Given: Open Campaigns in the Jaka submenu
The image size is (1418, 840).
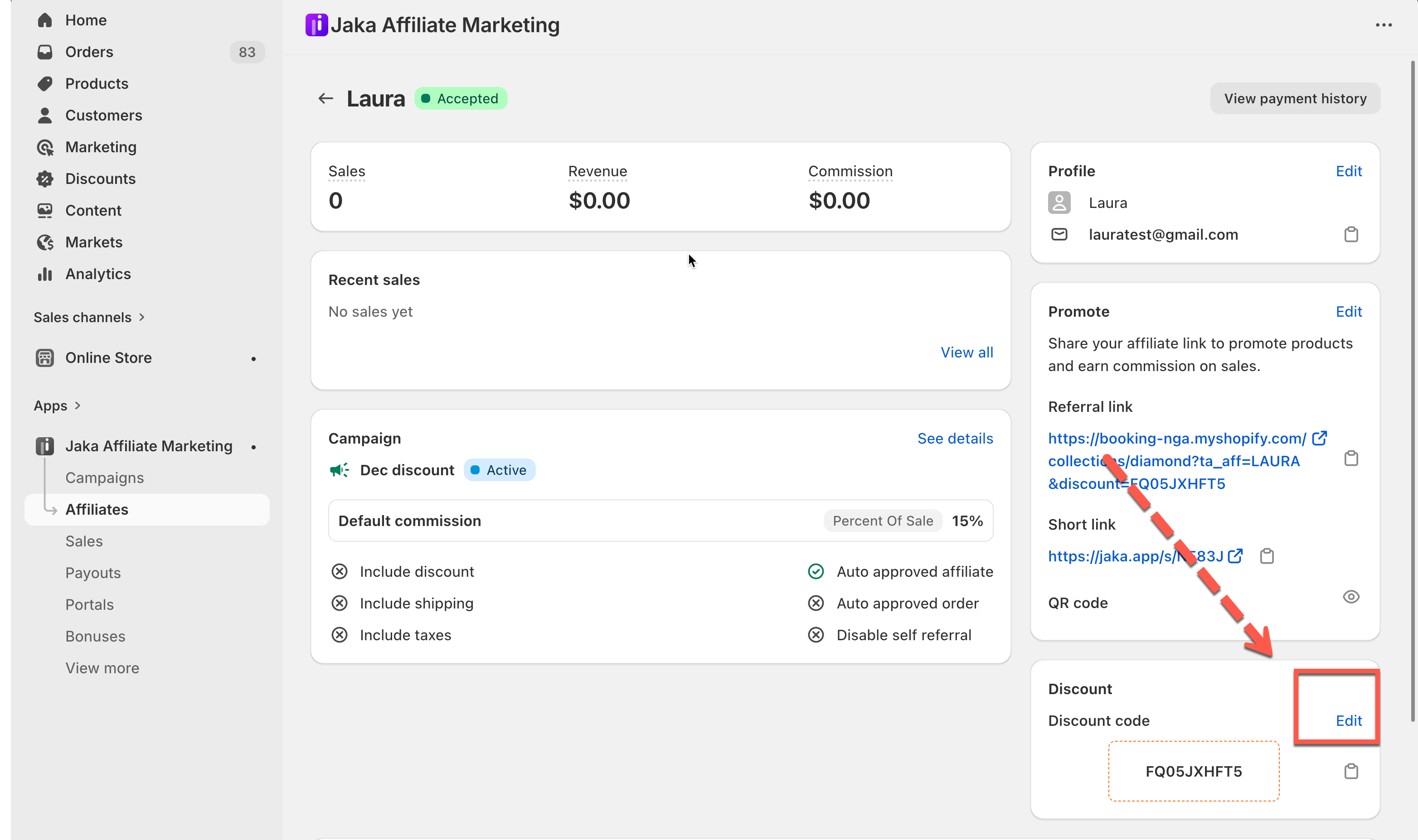Looking at the screenshot, I should (x=104, y=478).
